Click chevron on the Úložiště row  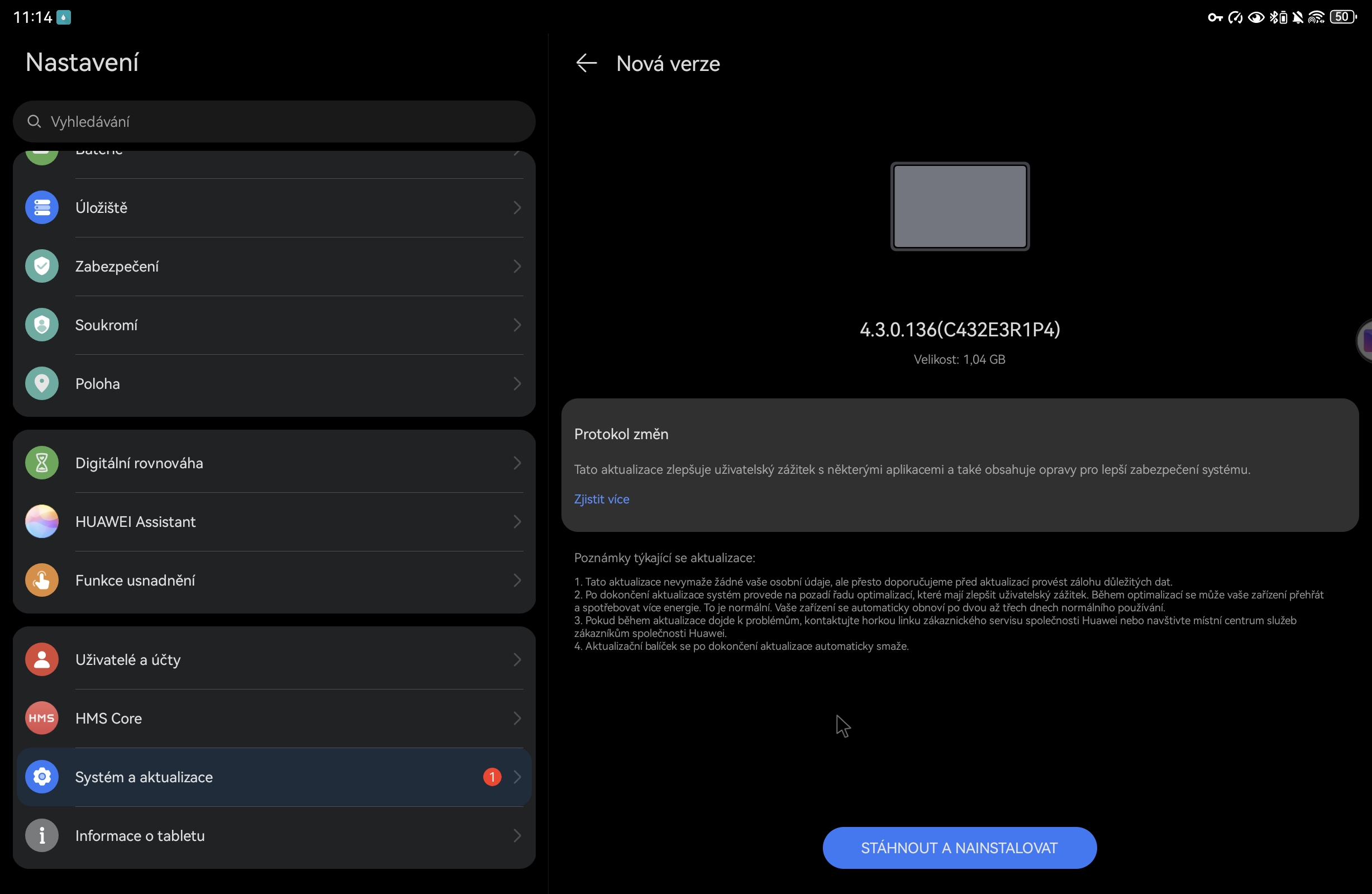(517, 207)
